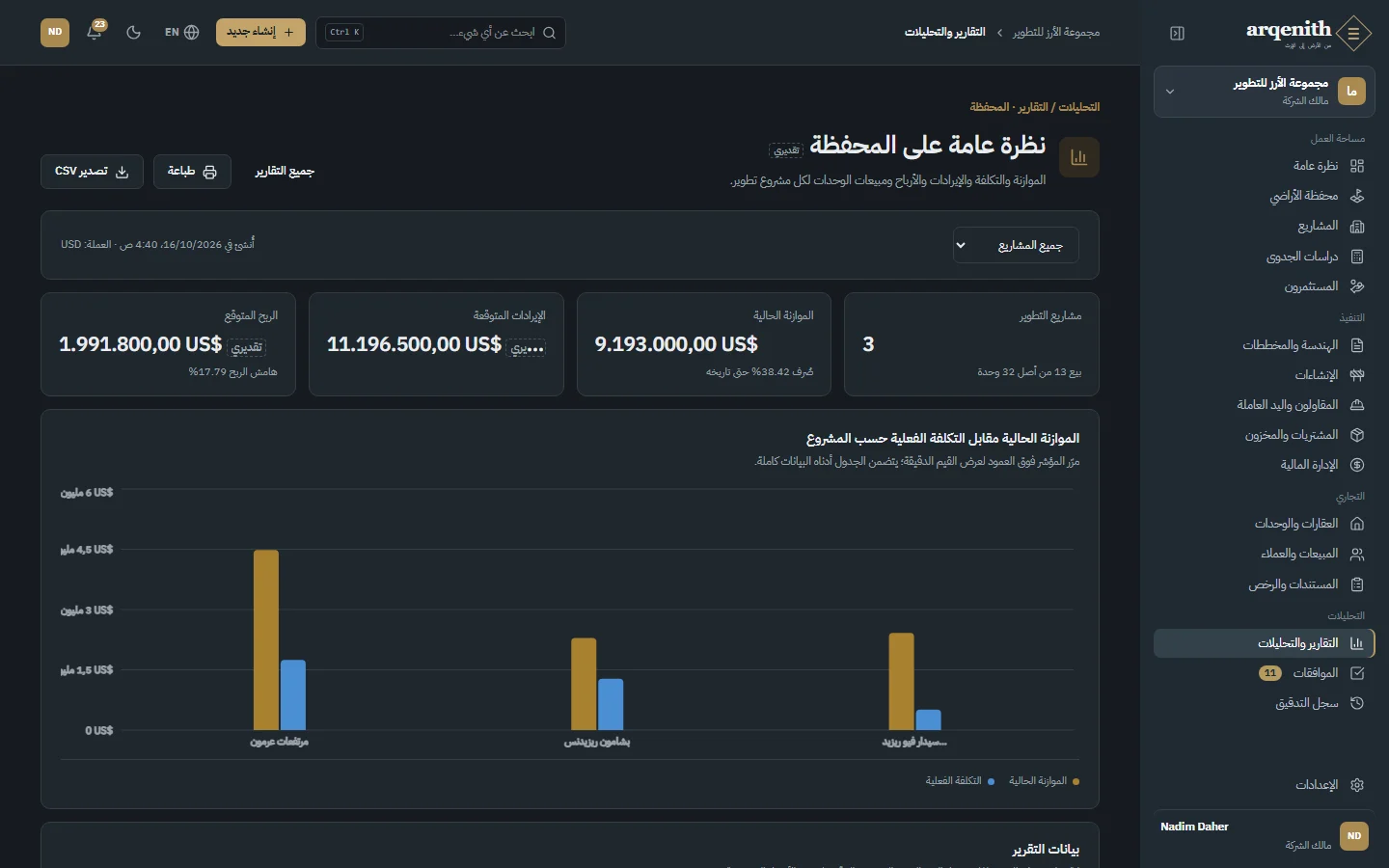Screen dimensions: 1389x868
Task: Open the notifications bell icon
Action: 95,32
